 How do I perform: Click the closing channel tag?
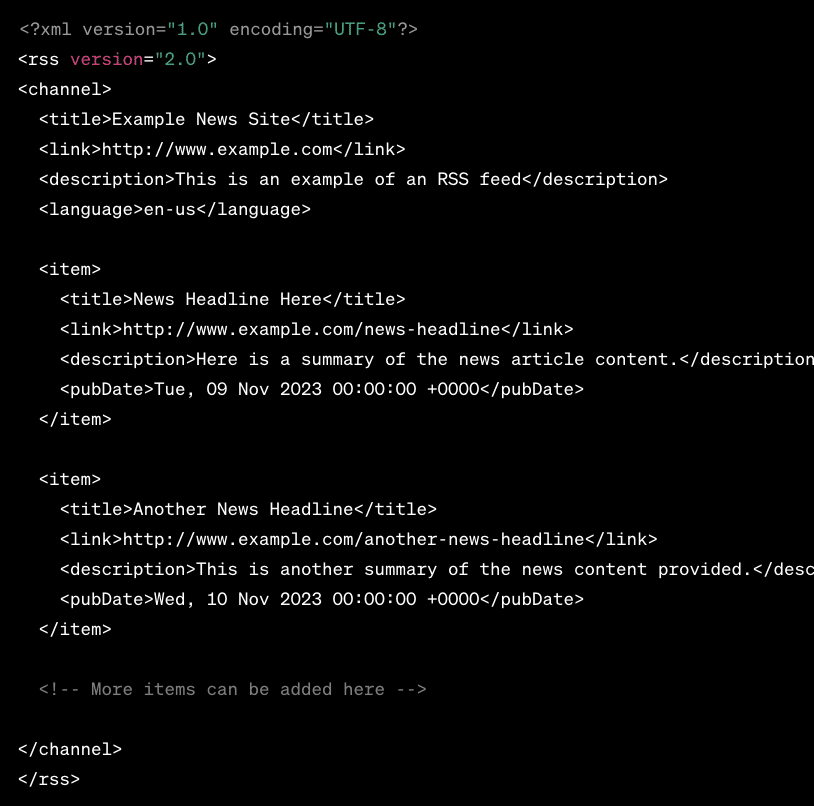point(70,749)
